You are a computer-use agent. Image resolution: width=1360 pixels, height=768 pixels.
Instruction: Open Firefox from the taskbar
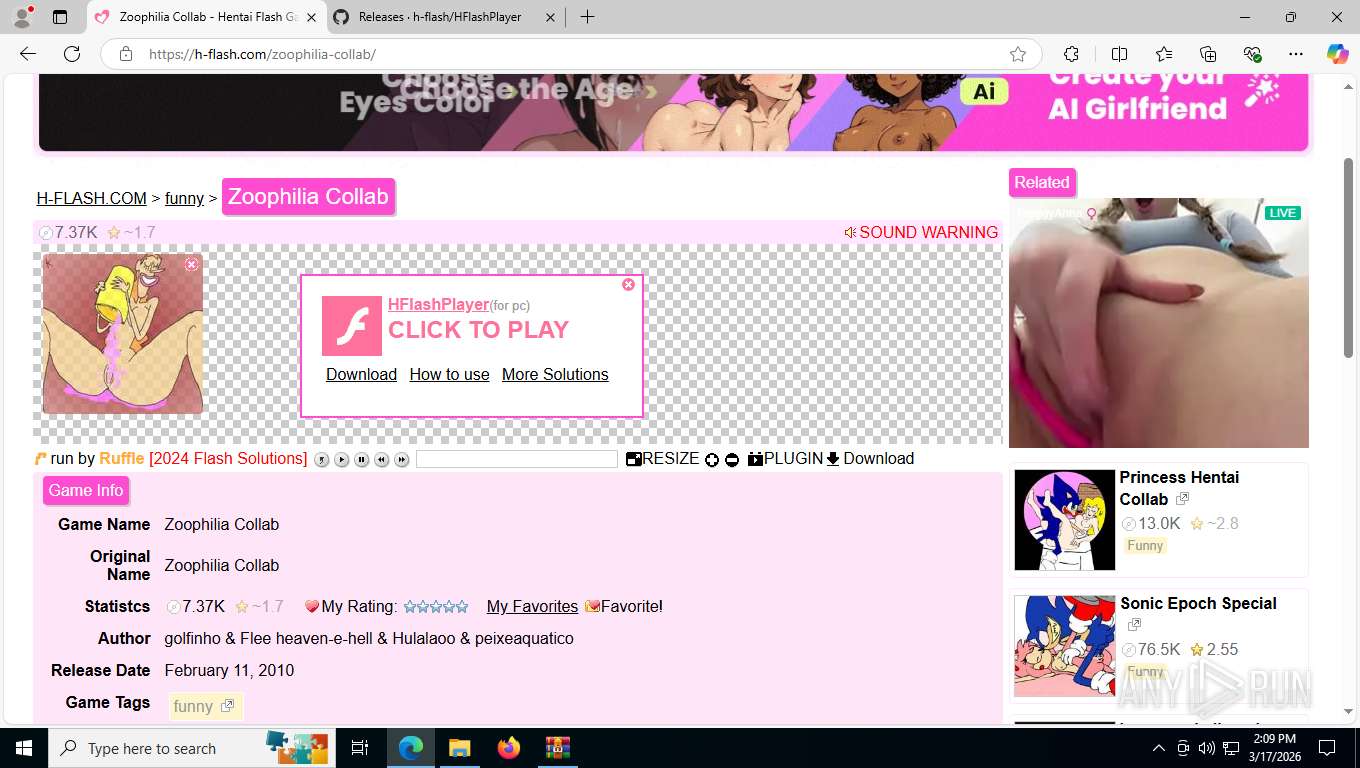coord(508,748)
